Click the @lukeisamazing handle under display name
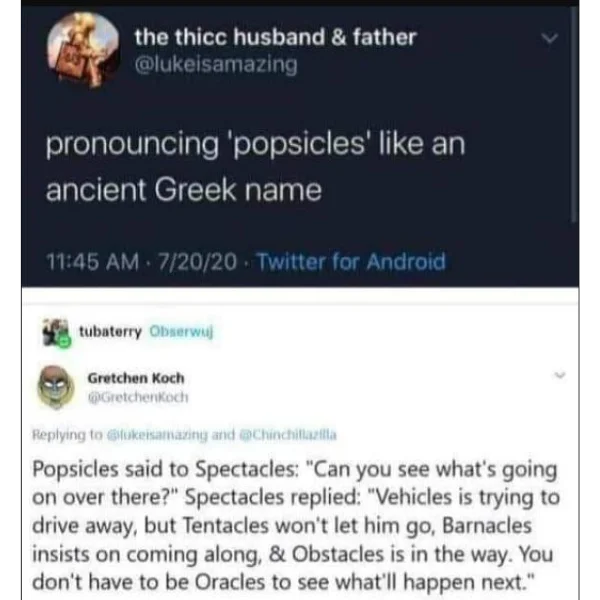The height and width of the screenshot is (600, 600). click(216, 64)
